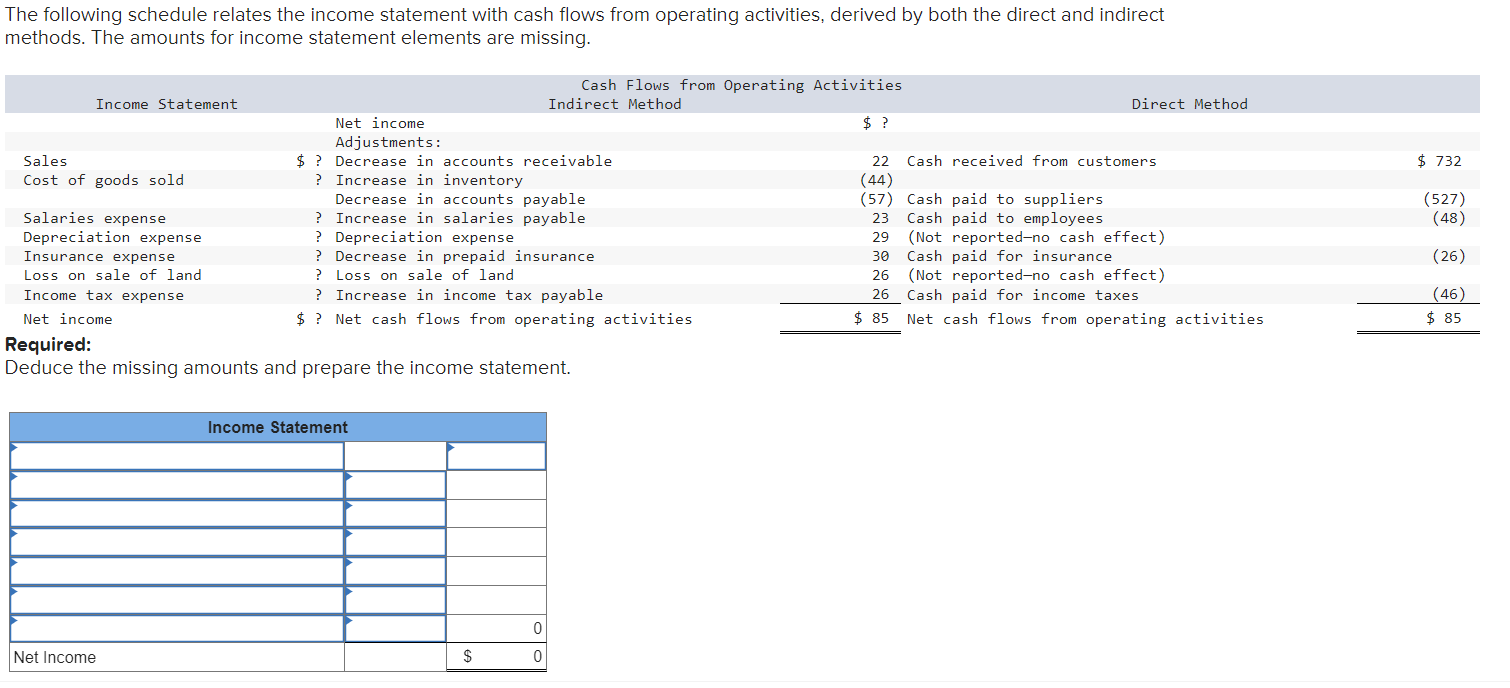Select the last expense description cell above Net Income
Image resolution: width=1510 pixels, height=688 pixels.
point(175,627)
